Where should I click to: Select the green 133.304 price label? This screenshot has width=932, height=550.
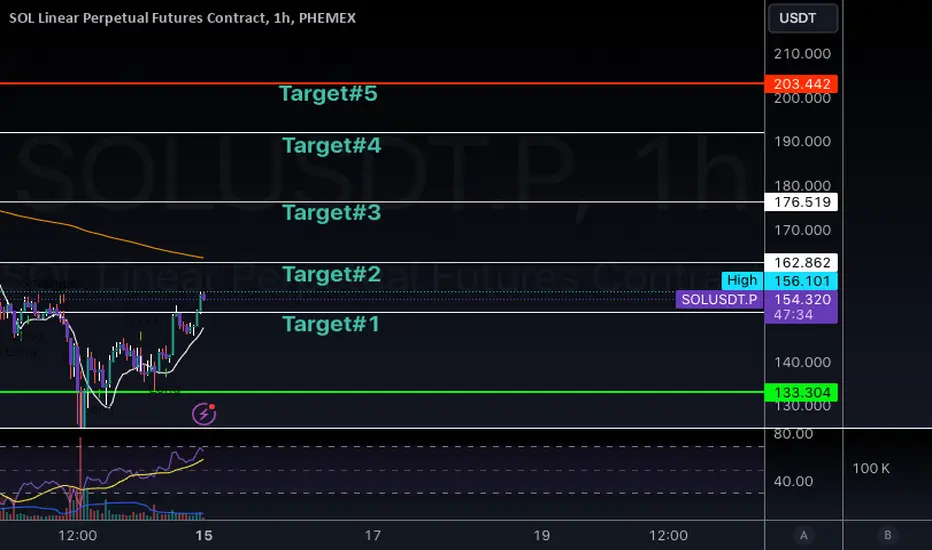801,392
